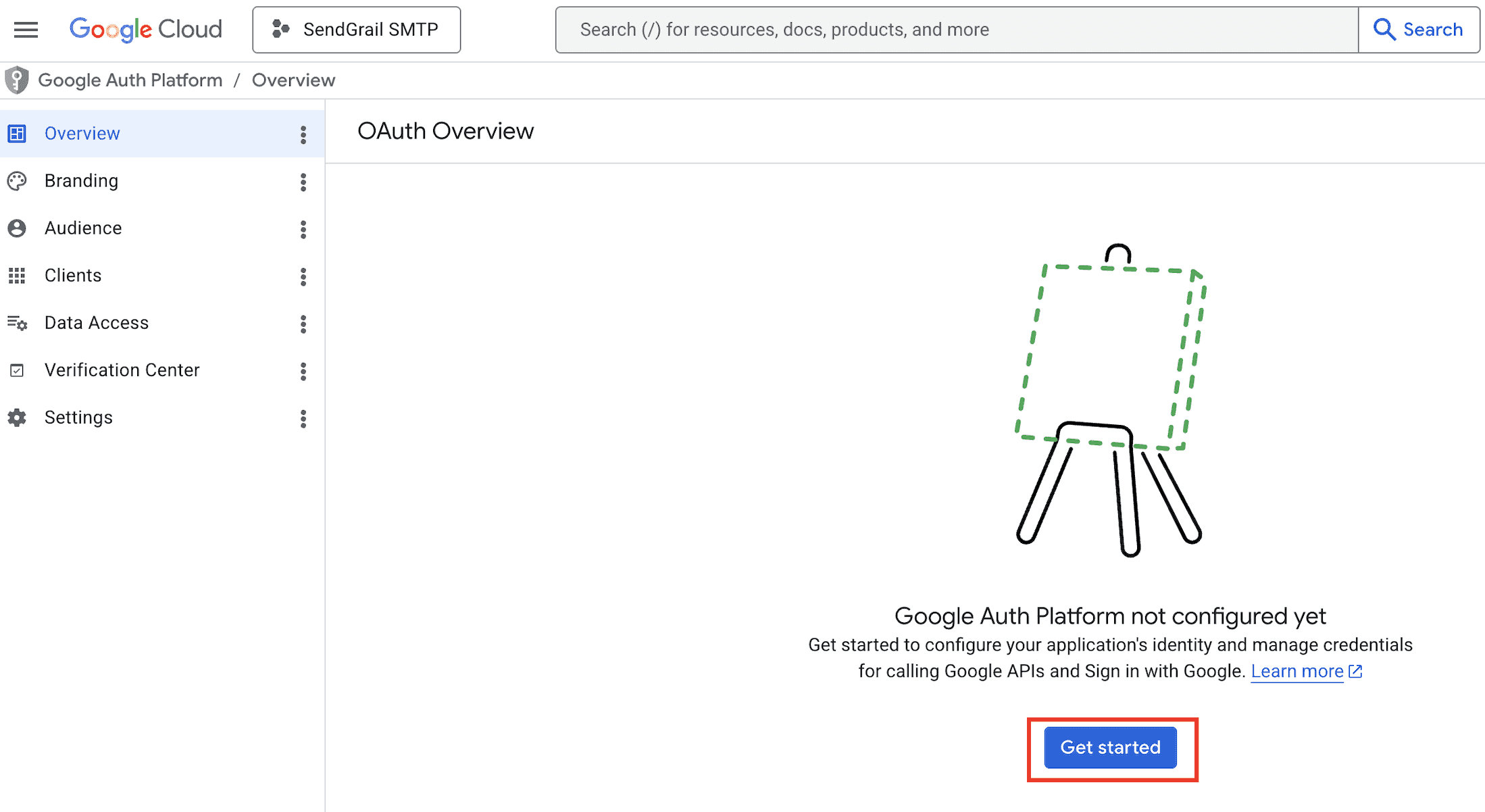Focus the resources search field

957,30
